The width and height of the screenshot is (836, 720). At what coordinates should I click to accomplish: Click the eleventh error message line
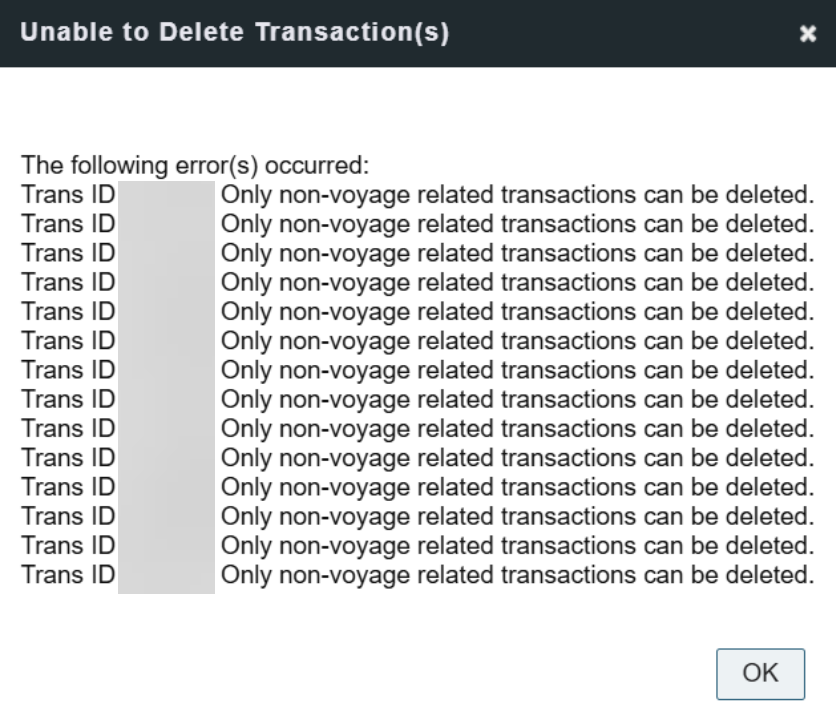516,487
